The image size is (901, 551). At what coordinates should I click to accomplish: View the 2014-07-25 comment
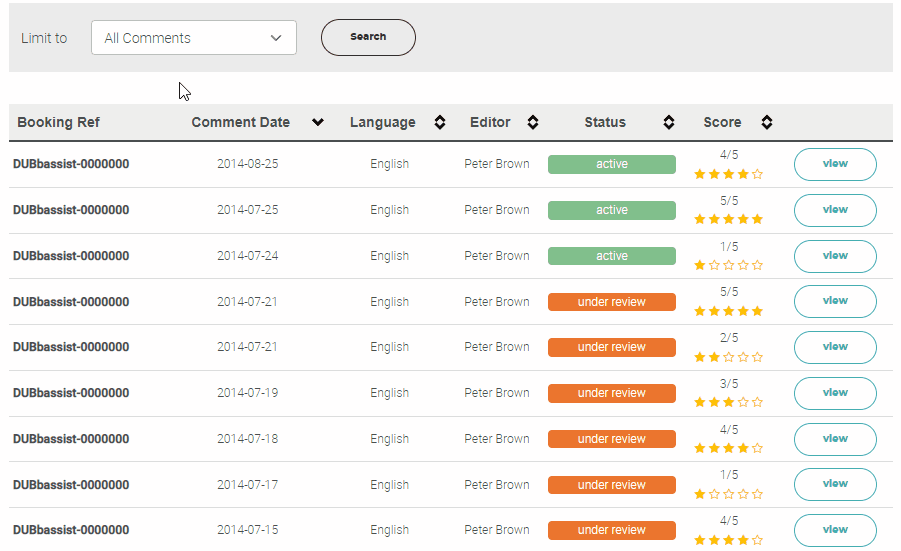click(835, 210)
